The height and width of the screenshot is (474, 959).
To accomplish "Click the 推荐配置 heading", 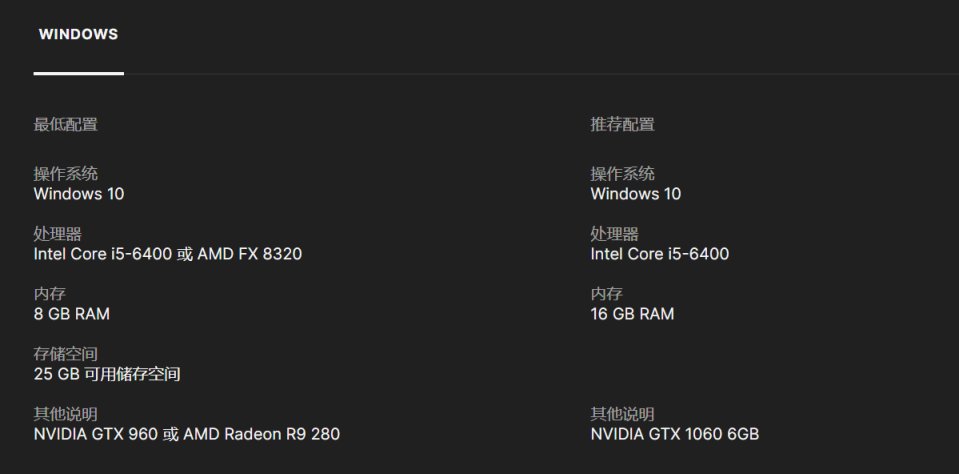I will [622, 125].
